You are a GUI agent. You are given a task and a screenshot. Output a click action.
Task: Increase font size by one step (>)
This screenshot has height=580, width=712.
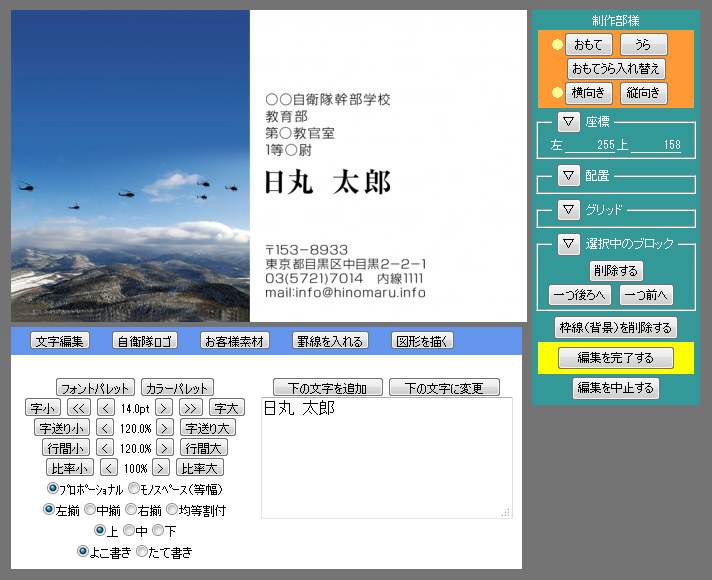tap(163, 407)
